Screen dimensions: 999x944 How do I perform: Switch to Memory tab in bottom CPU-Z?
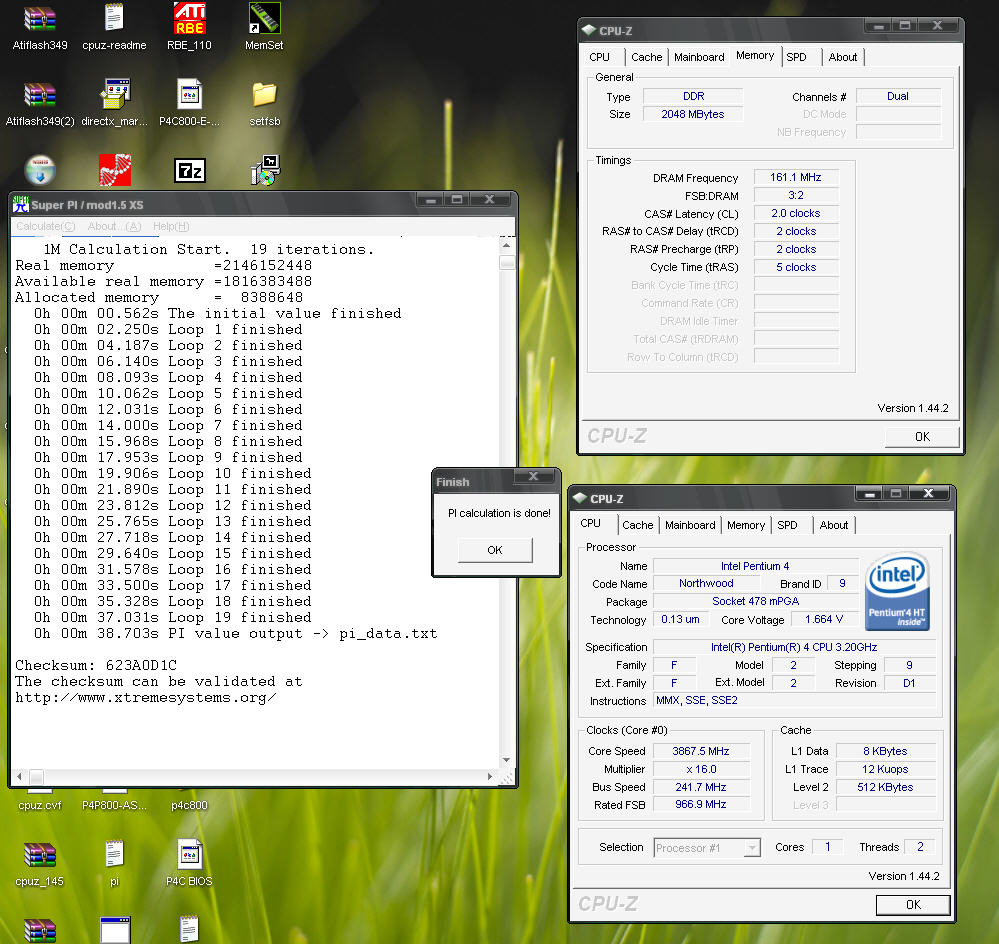tap(745, 525)
